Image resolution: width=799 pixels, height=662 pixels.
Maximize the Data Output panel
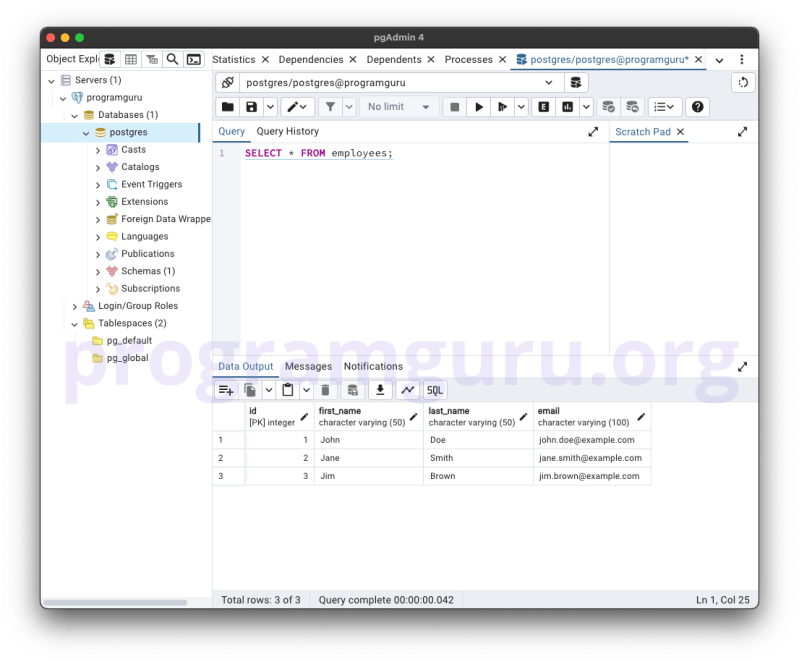click(742, 366)
